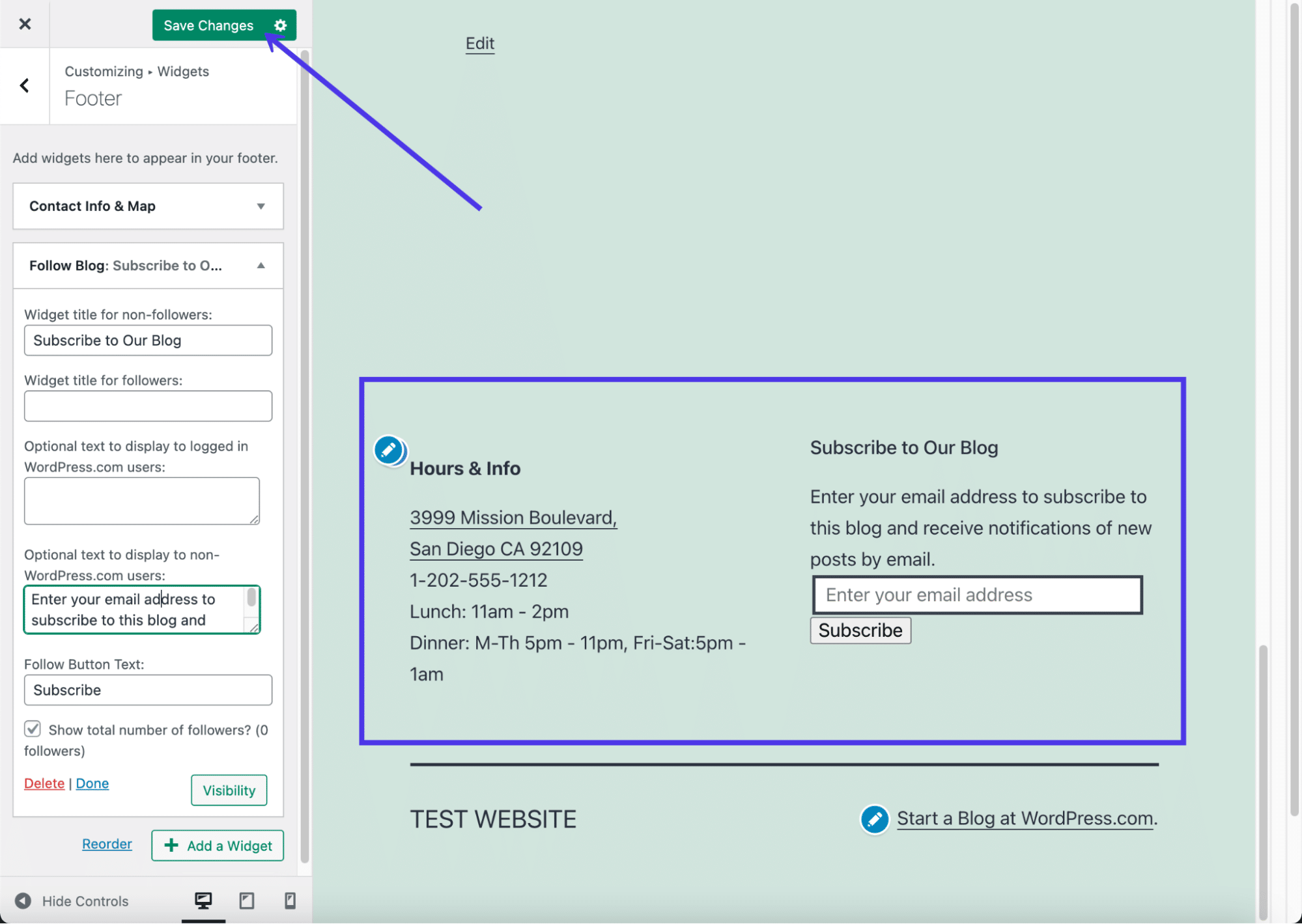Viewport: 1302px width, 924px height.
Task: Click the tablet preview icon bottom bar
Action: point(246,901)
